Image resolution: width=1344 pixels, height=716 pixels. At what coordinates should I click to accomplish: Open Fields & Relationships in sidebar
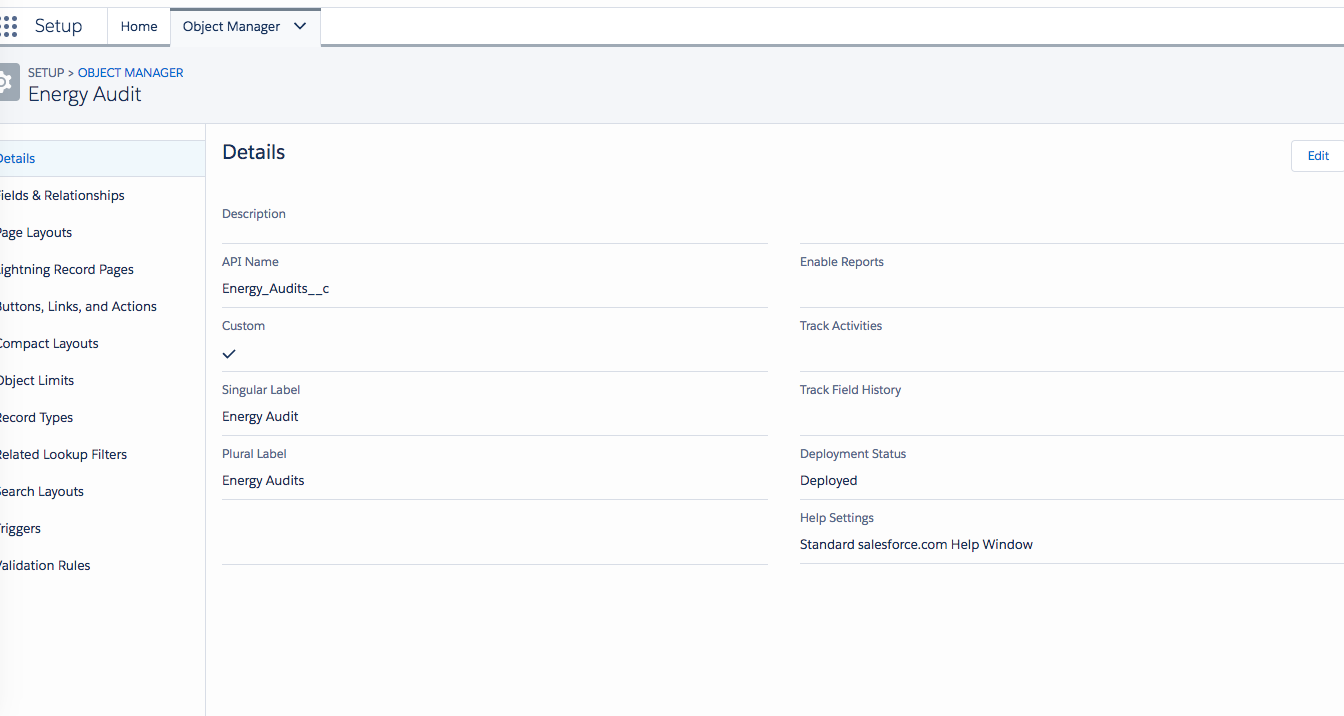[62, 195]
